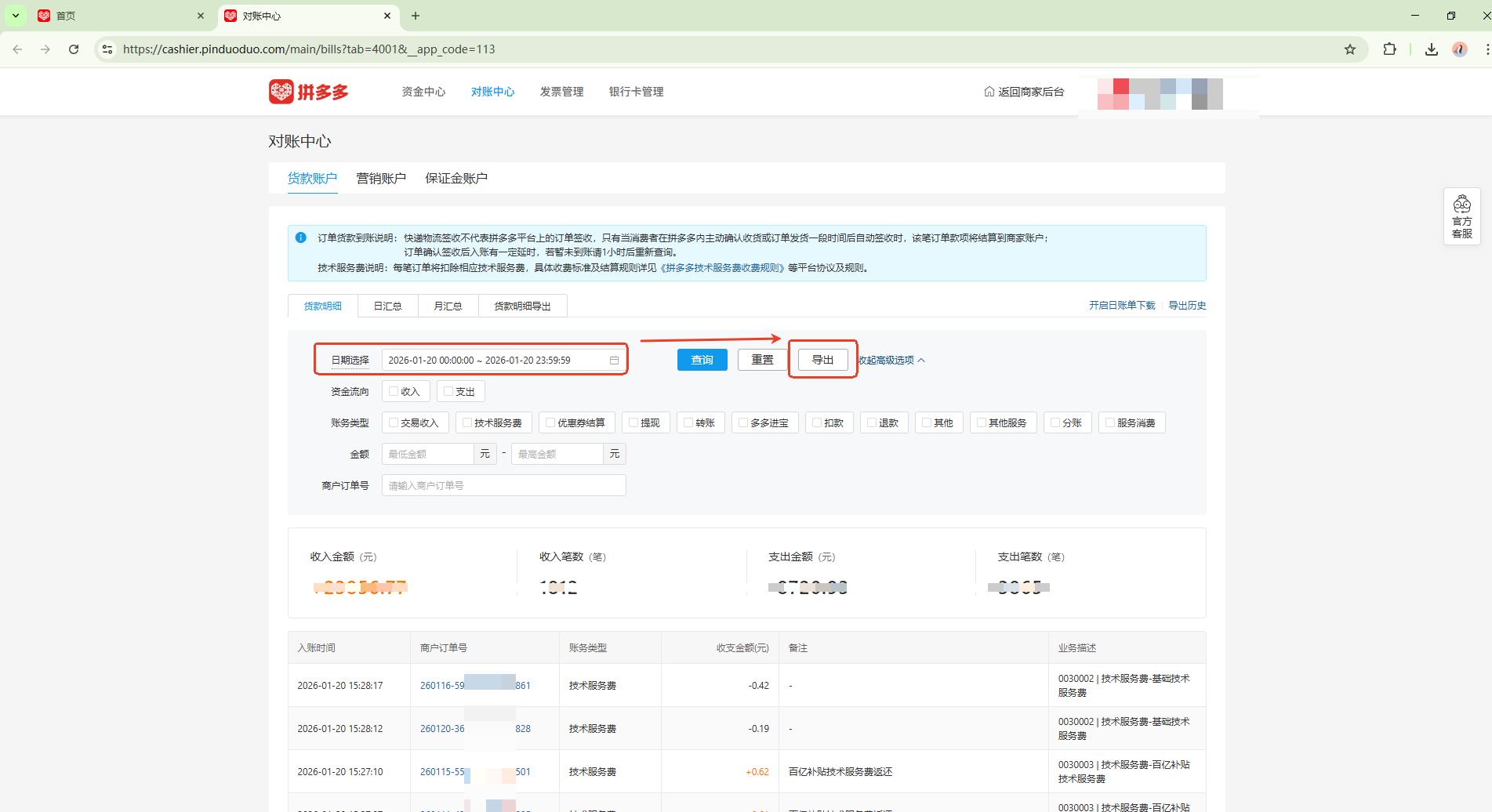1492x812 pixels.
Task: Open browser downloads
Action: tap(1432, 49)
